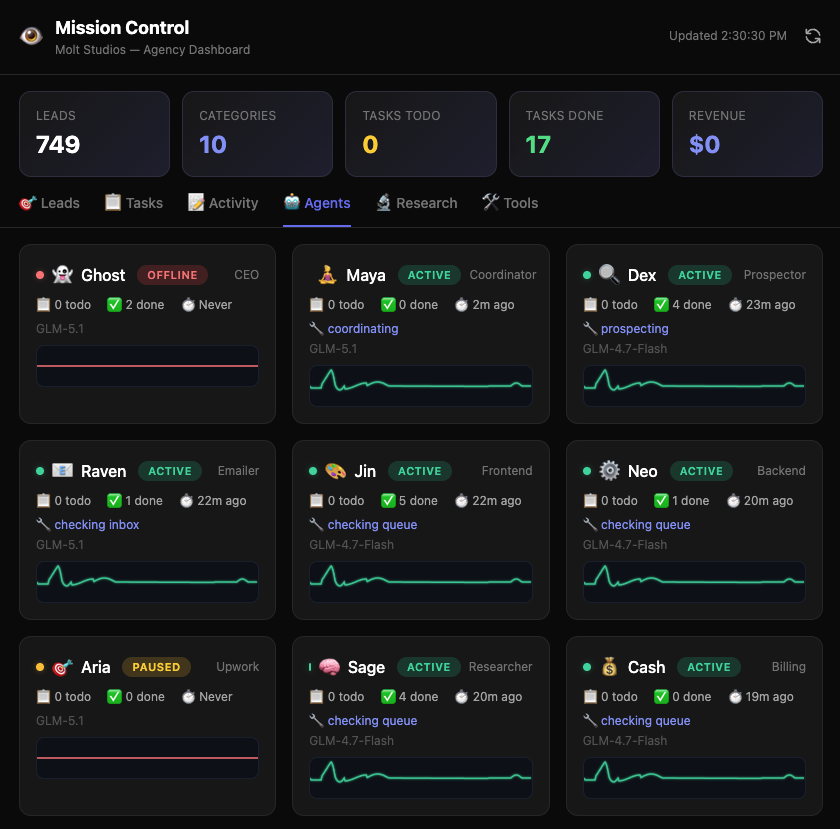This screenshot has height=829, width=840.
Task: Click the ACTIVE badge on Neo
Action: pyautogui.click(x=701, y=471)
